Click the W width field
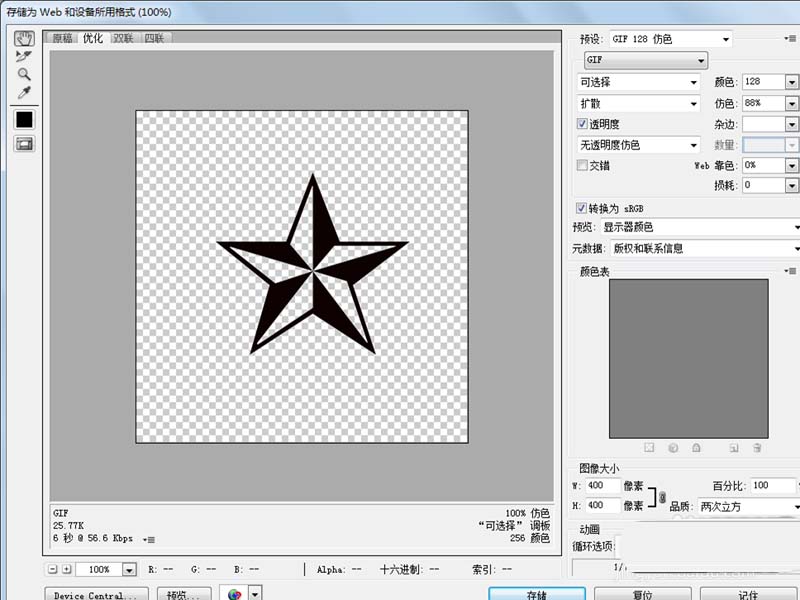 coord(603,486)
